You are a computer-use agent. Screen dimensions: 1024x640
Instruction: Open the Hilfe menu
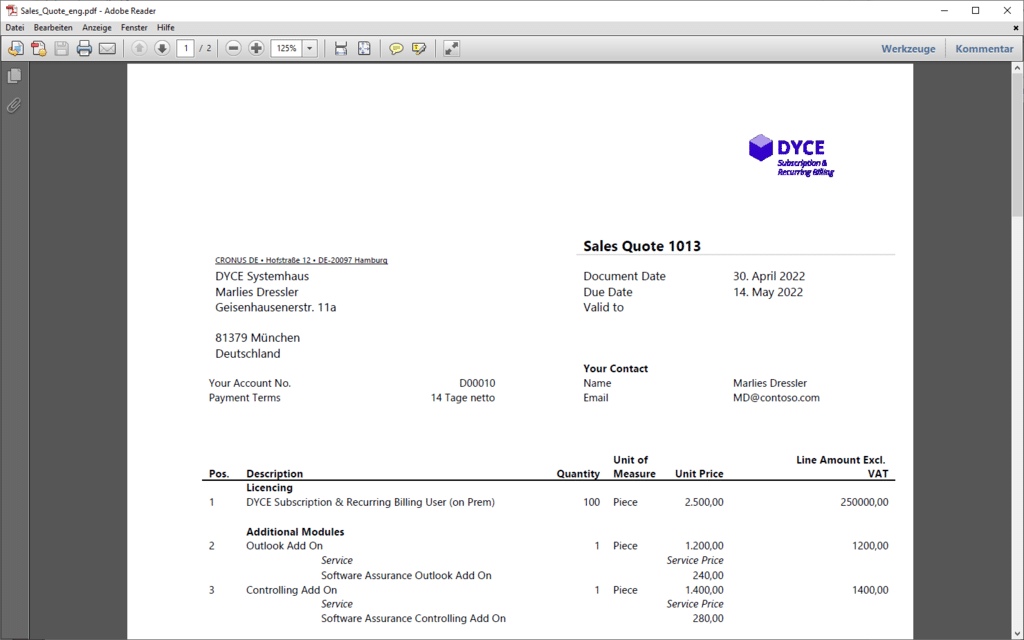pyautogui.click(x=166, y=28)
